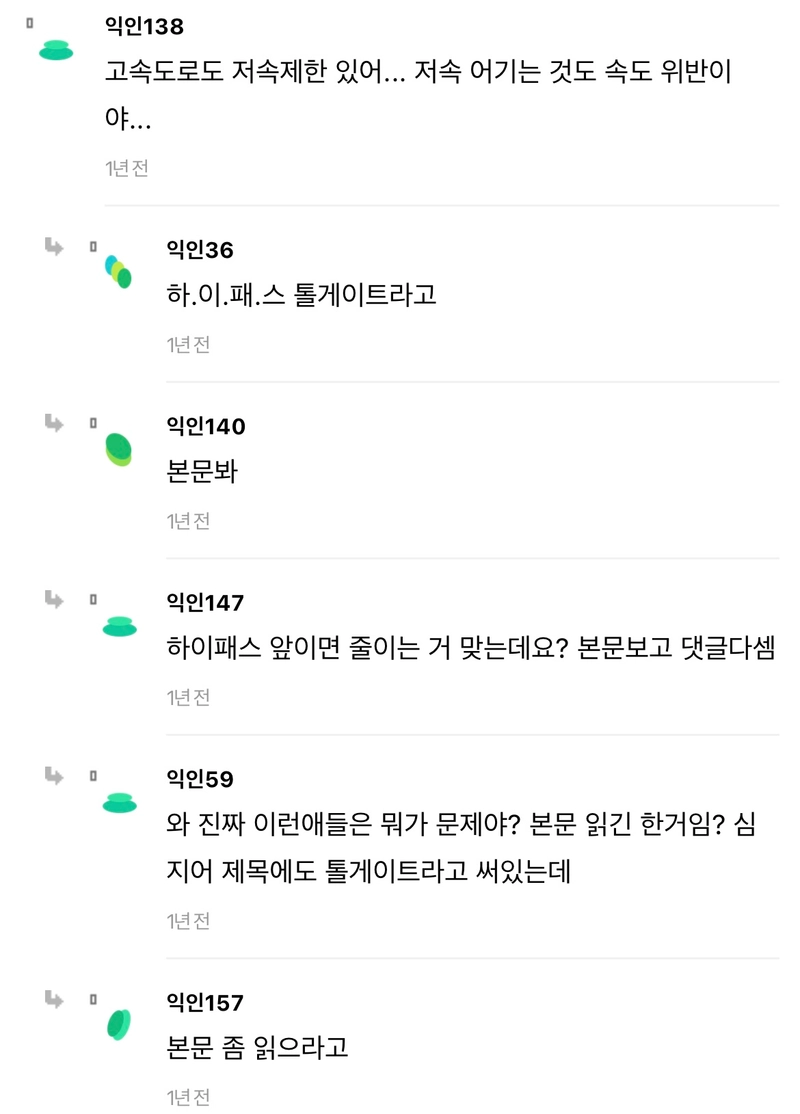The height and width of the screenshot is (1114, 800).
Task: Click 익인36's multicolor avatar icon
Action: [118, 271]
